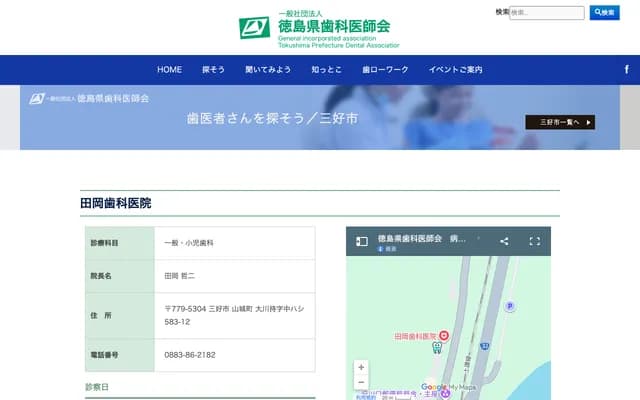Click the 院長名 row label

[101, 276]
